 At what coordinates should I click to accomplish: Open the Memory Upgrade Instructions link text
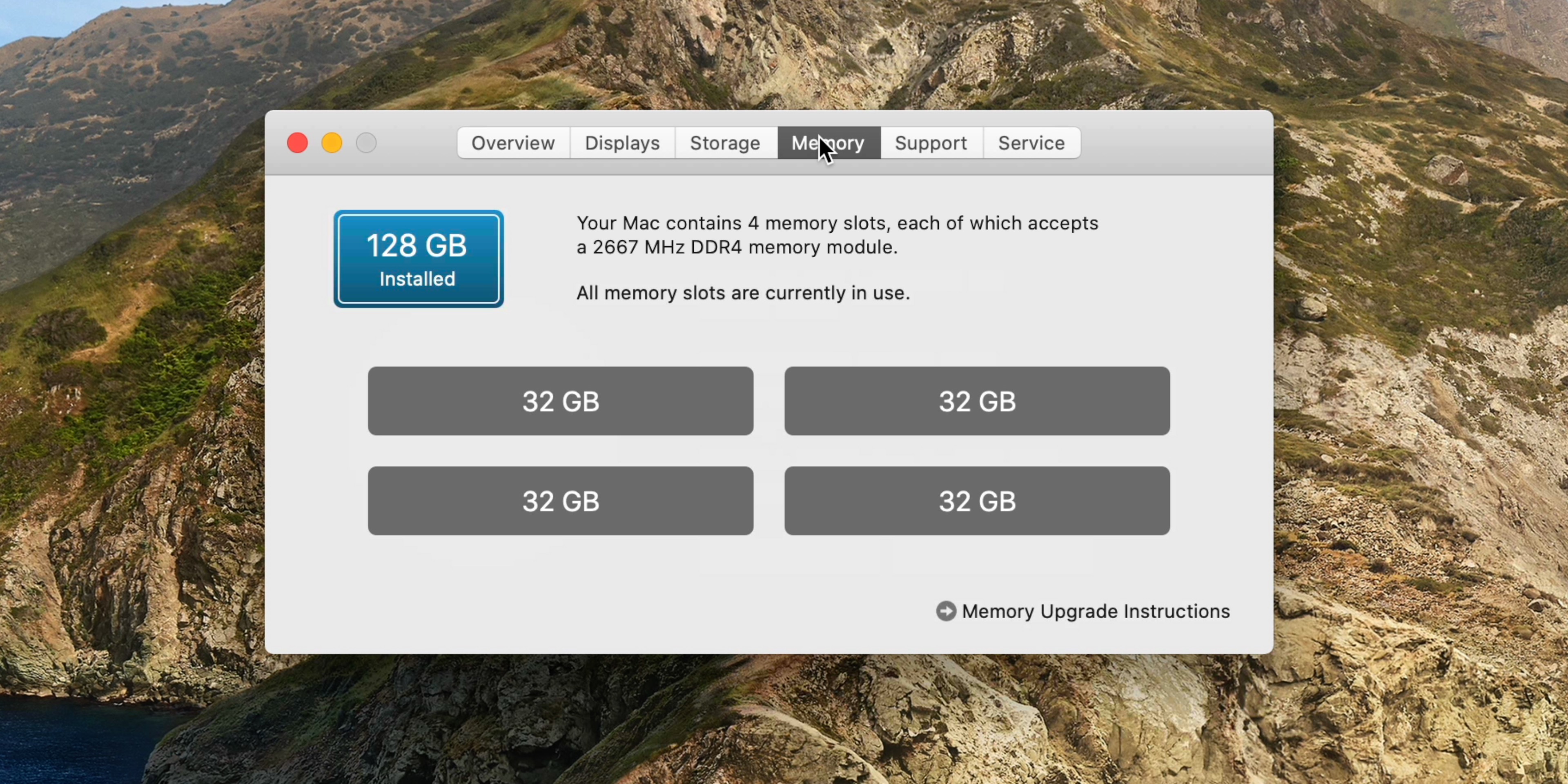[x=1096, y=611]
